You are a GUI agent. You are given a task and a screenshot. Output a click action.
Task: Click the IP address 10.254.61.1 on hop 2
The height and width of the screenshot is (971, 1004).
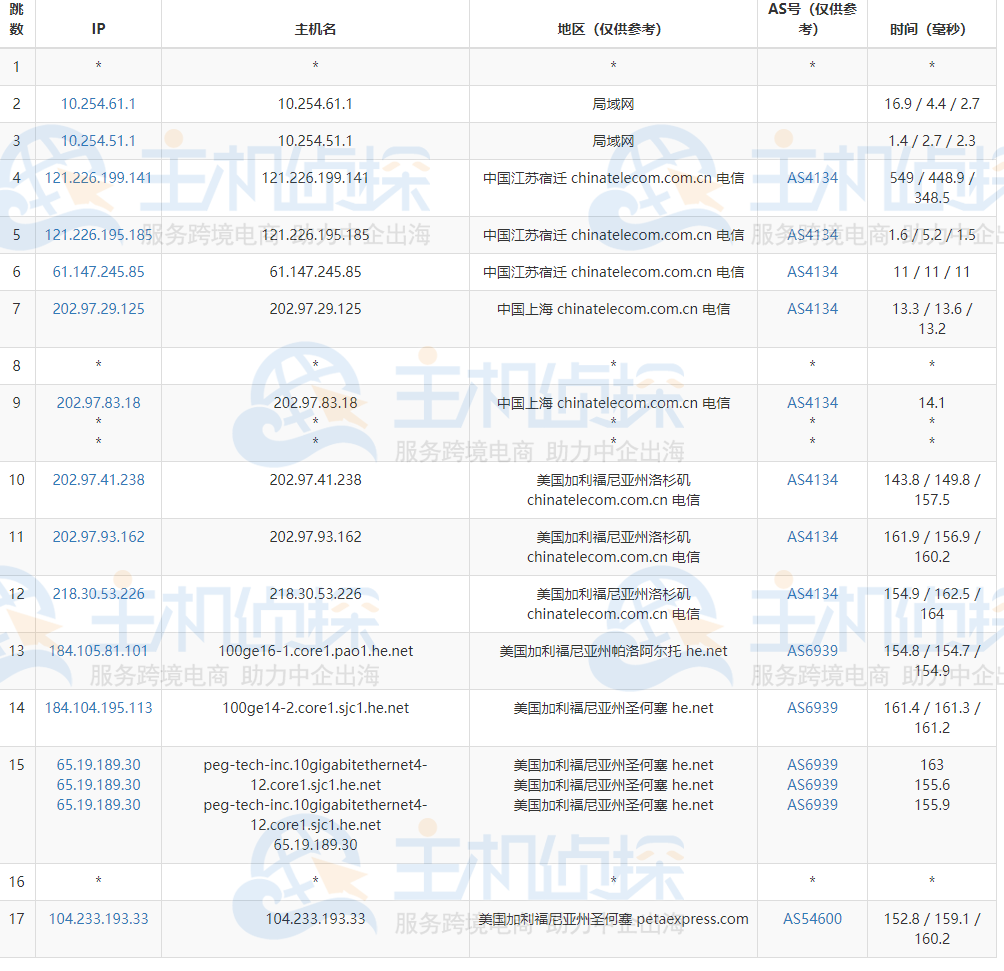coord(97,103)
